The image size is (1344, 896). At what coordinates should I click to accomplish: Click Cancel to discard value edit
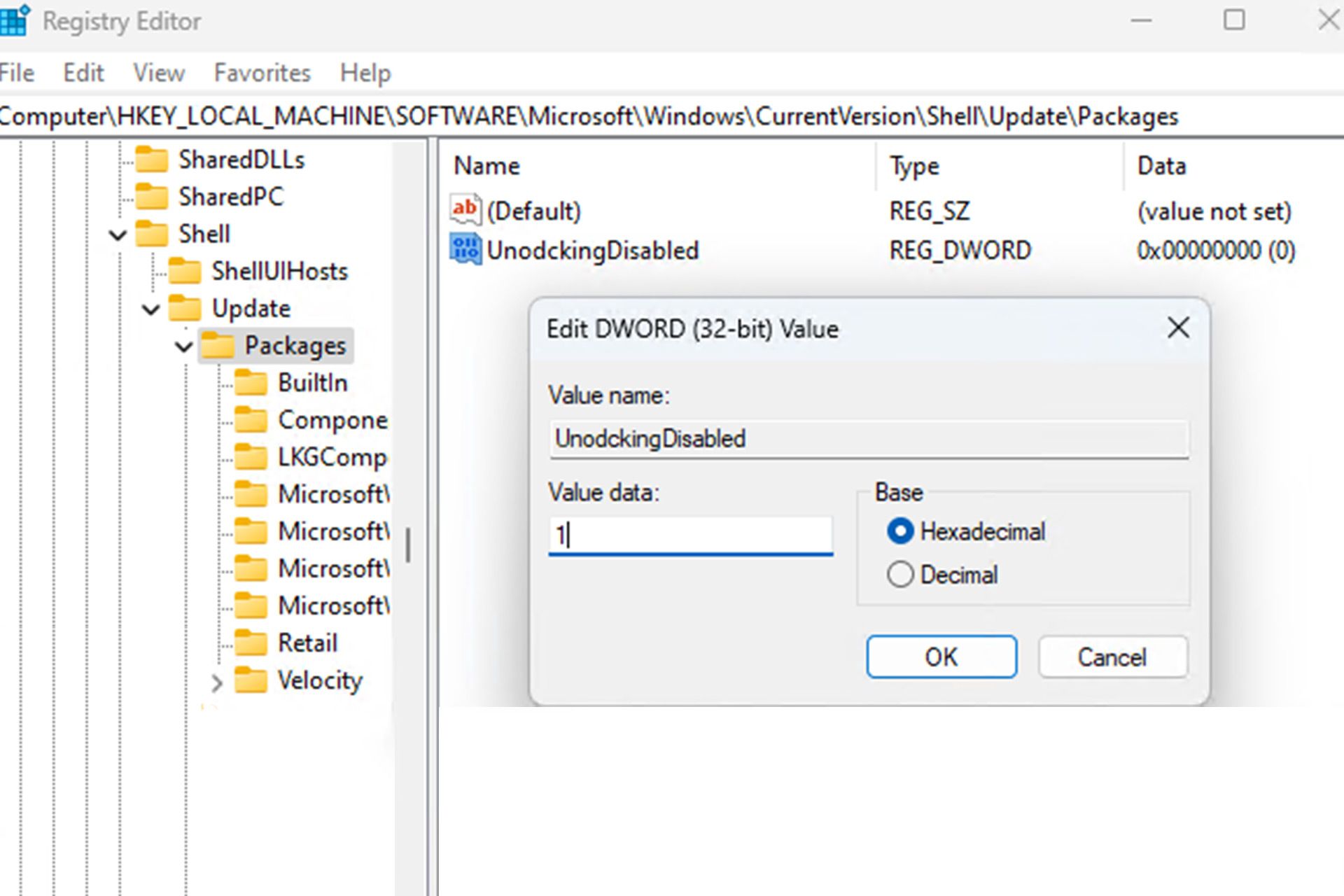[x=1112, y=658]
